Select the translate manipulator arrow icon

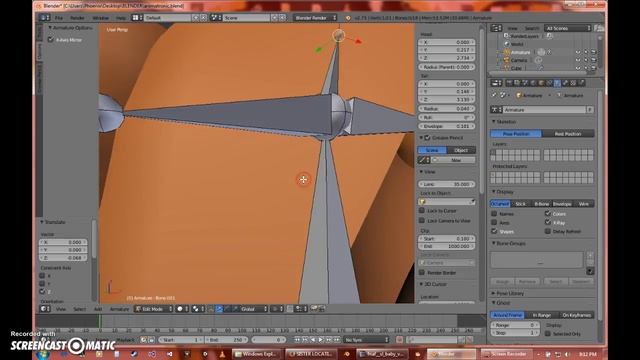pos(219,309)
